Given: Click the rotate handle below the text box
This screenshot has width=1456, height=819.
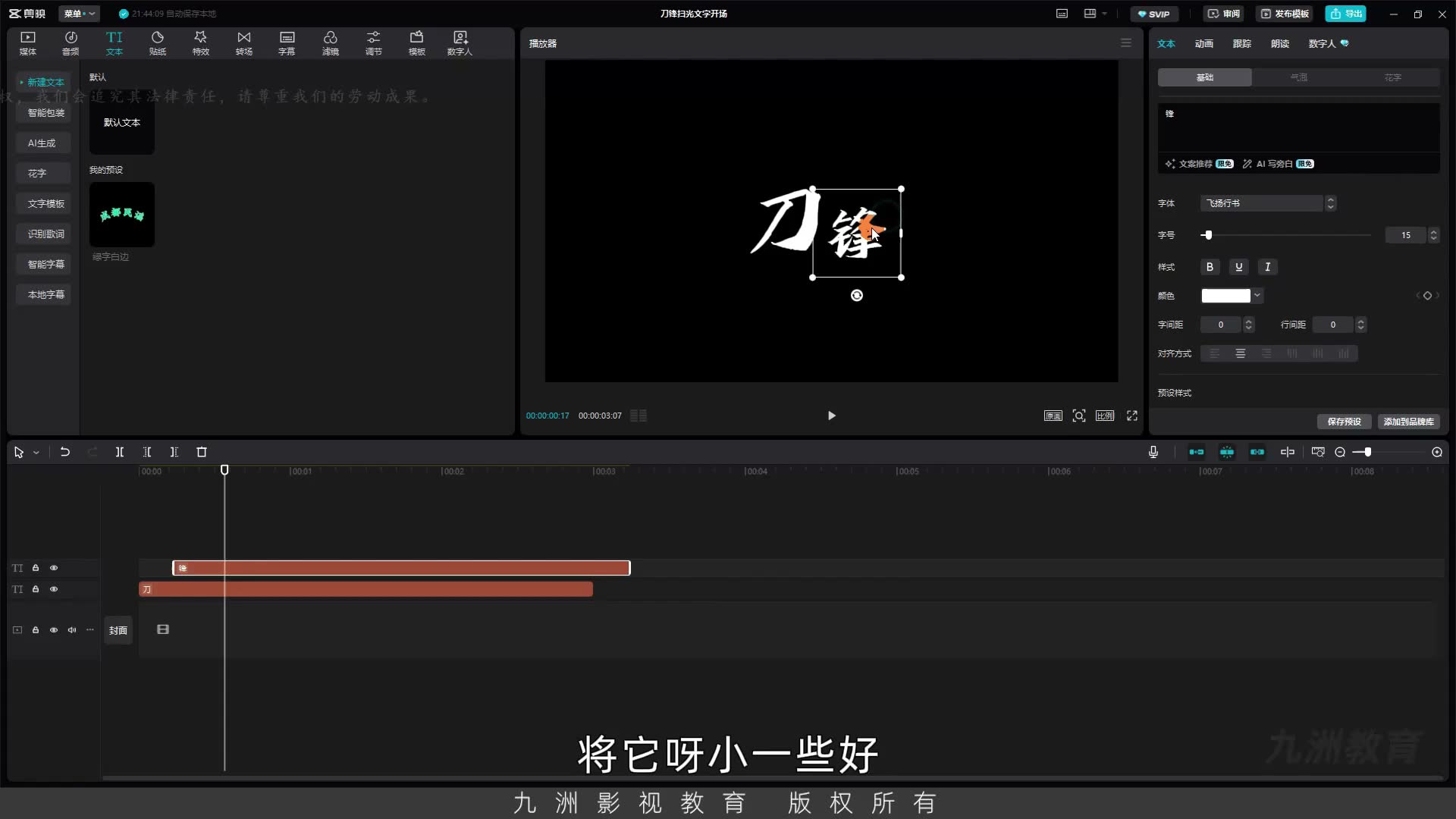Looking at the screenshot, I should [857, 296].
